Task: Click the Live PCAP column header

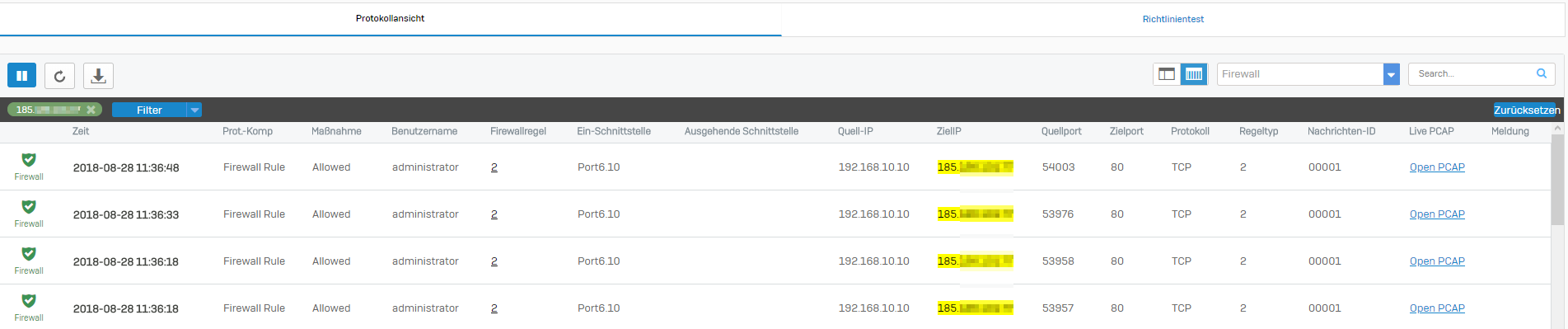Action: 1431,131
